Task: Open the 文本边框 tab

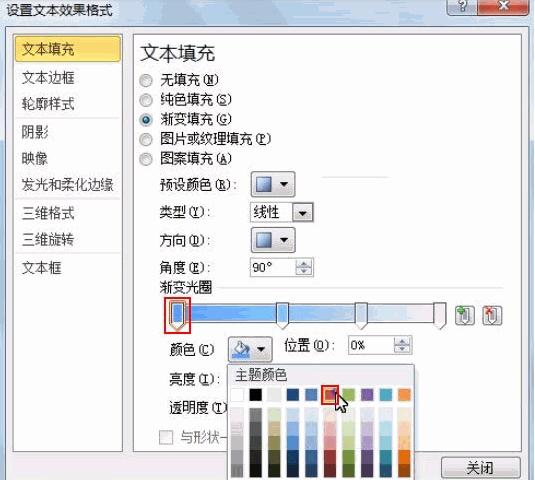Action: click(48, 78)
